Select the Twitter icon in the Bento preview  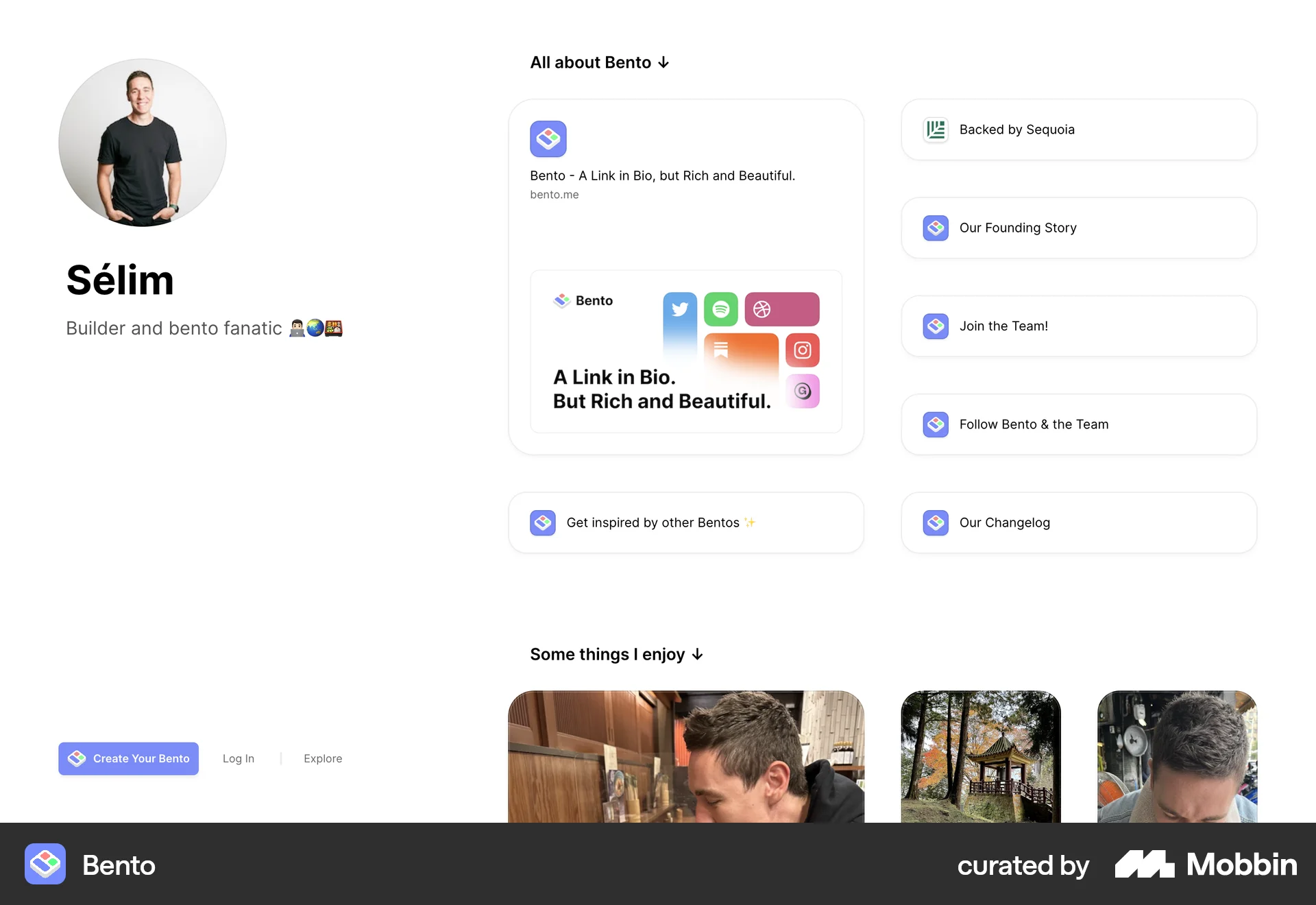(x=679, y=309)
